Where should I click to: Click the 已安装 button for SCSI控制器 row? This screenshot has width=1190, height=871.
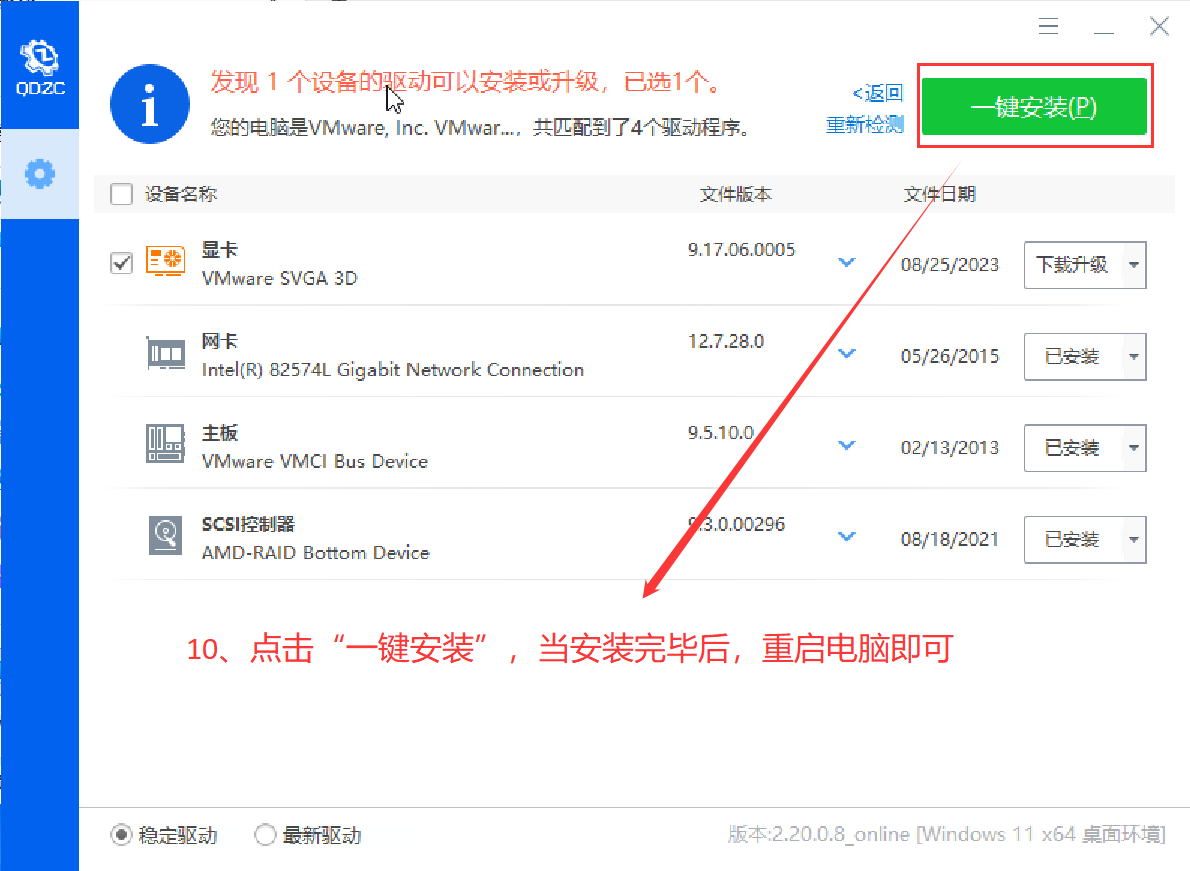(x=1073, y=539)
